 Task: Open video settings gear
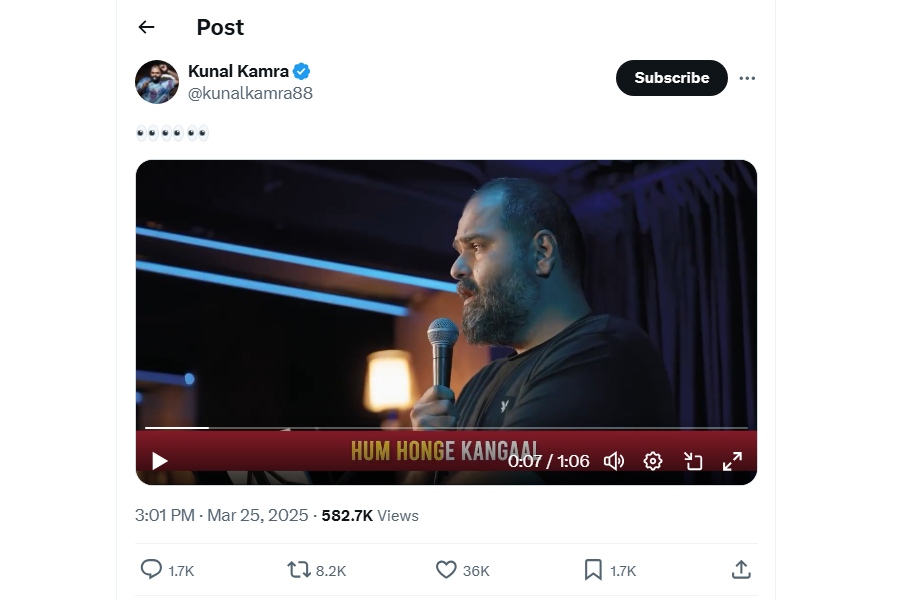[653, 461]
